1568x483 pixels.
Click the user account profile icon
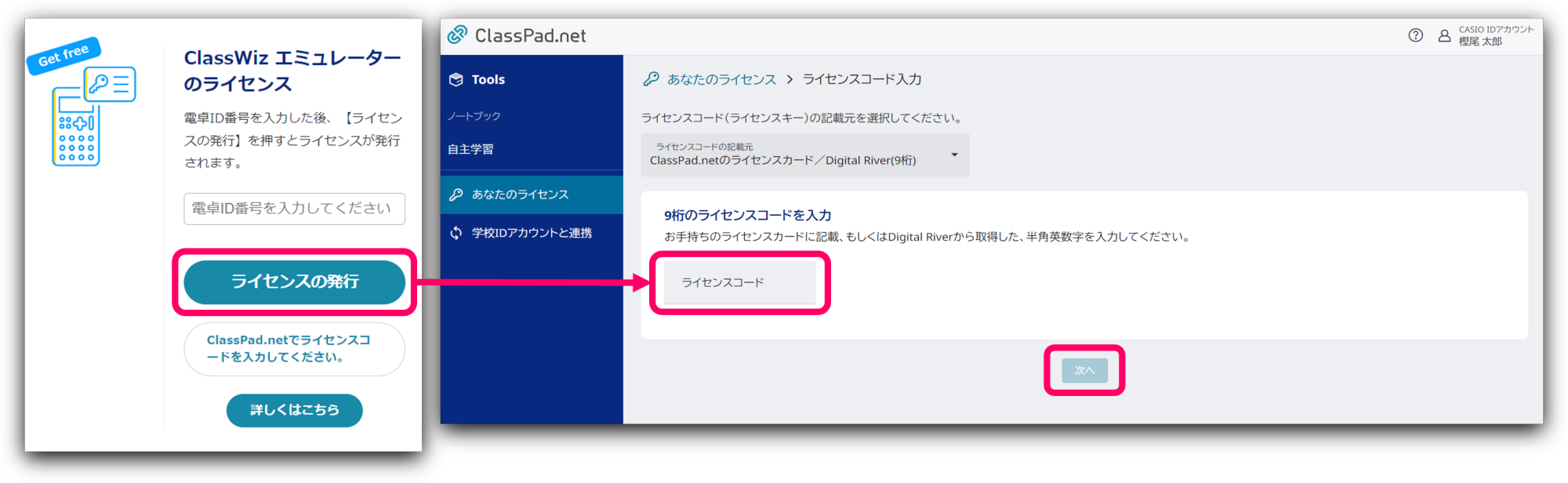coord(1444,35)
